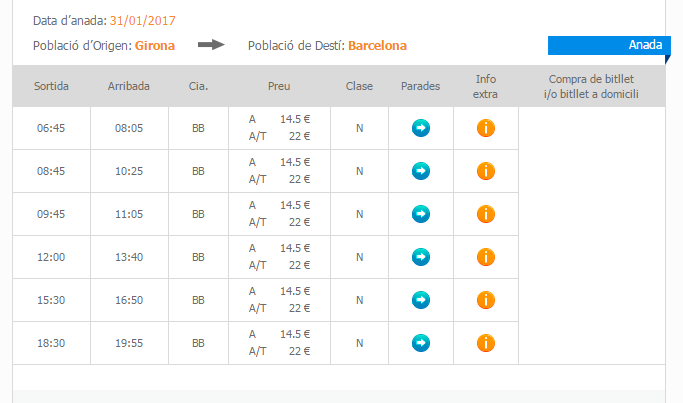Viewport: 683px width, 403px height.
Task: Select the Anada tab
Action: (607, 45)
